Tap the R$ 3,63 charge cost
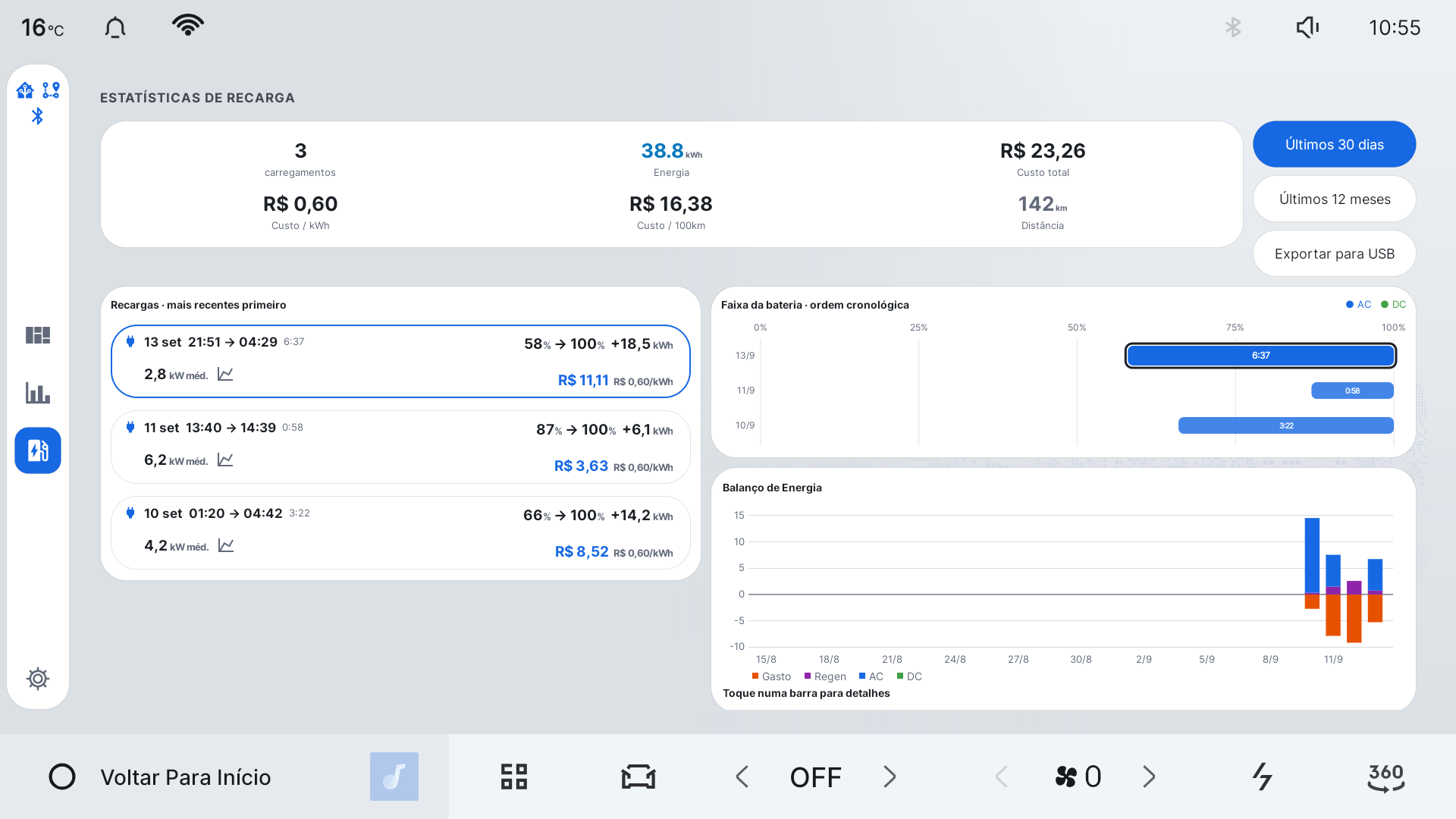Image resolution: width=1456 pixels, height=819 pixels. [x=581, y=466]
